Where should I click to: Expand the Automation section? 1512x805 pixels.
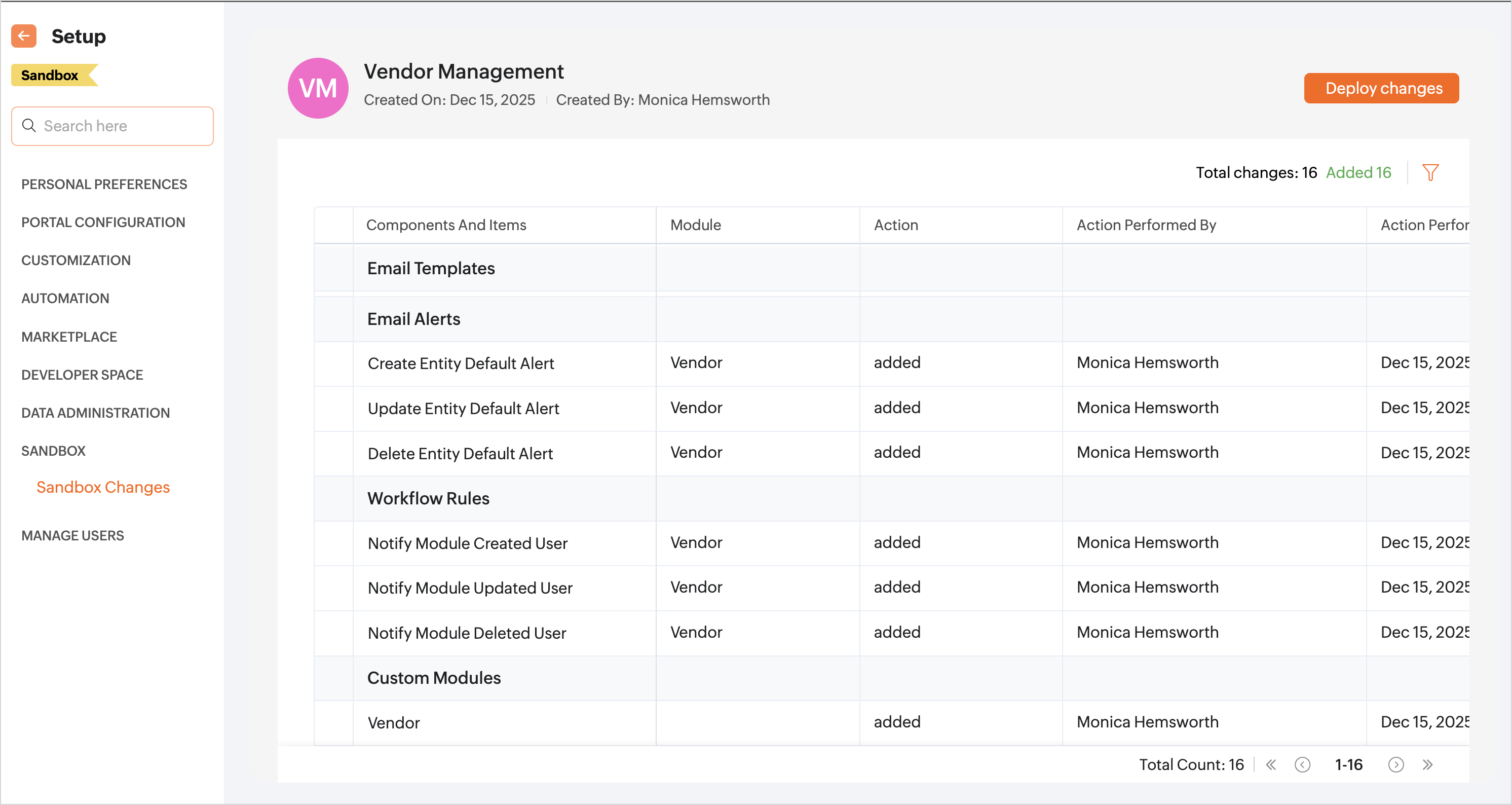click(65, 298)
